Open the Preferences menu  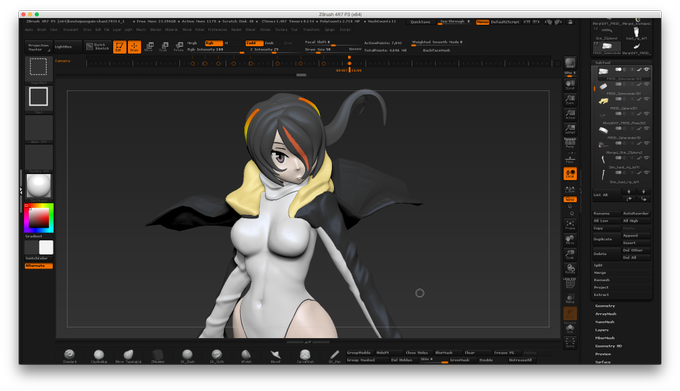[217, 29]
